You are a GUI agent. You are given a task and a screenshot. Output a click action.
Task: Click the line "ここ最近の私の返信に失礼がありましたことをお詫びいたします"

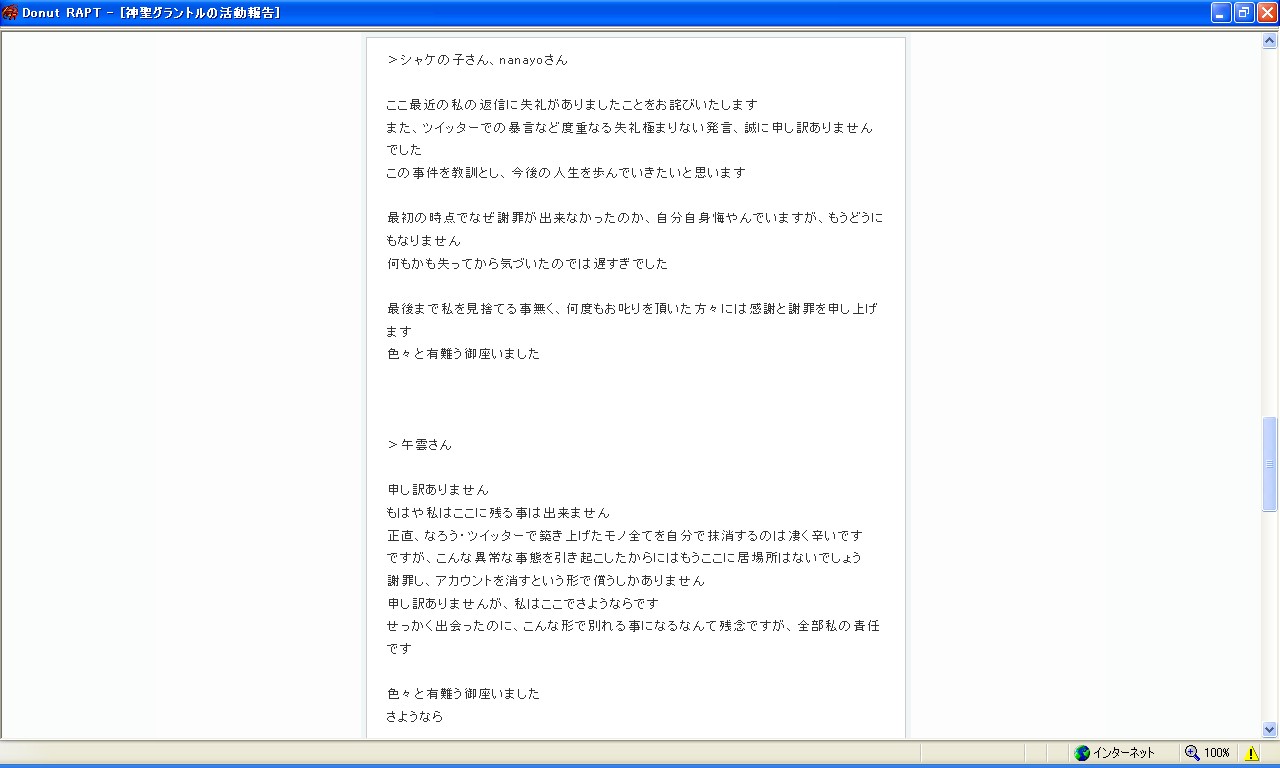572,105
